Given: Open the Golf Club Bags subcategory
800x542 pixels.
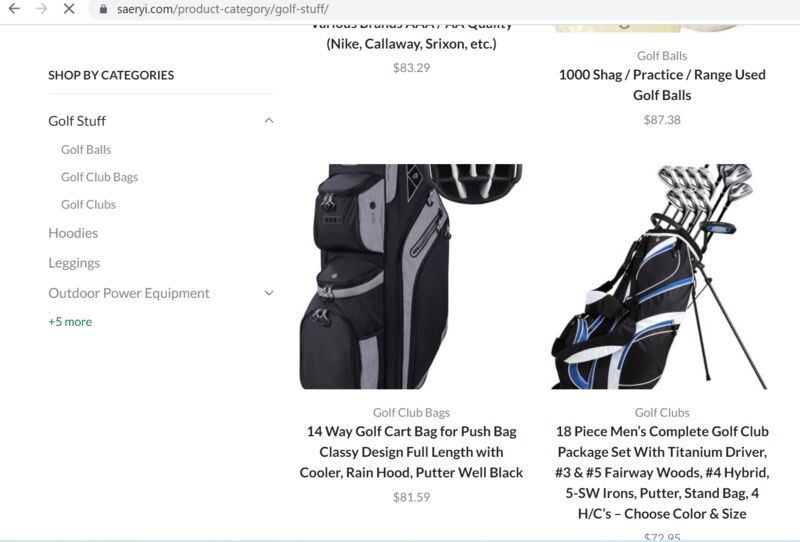Looking at the screenshot, I should tap(99, 177).
